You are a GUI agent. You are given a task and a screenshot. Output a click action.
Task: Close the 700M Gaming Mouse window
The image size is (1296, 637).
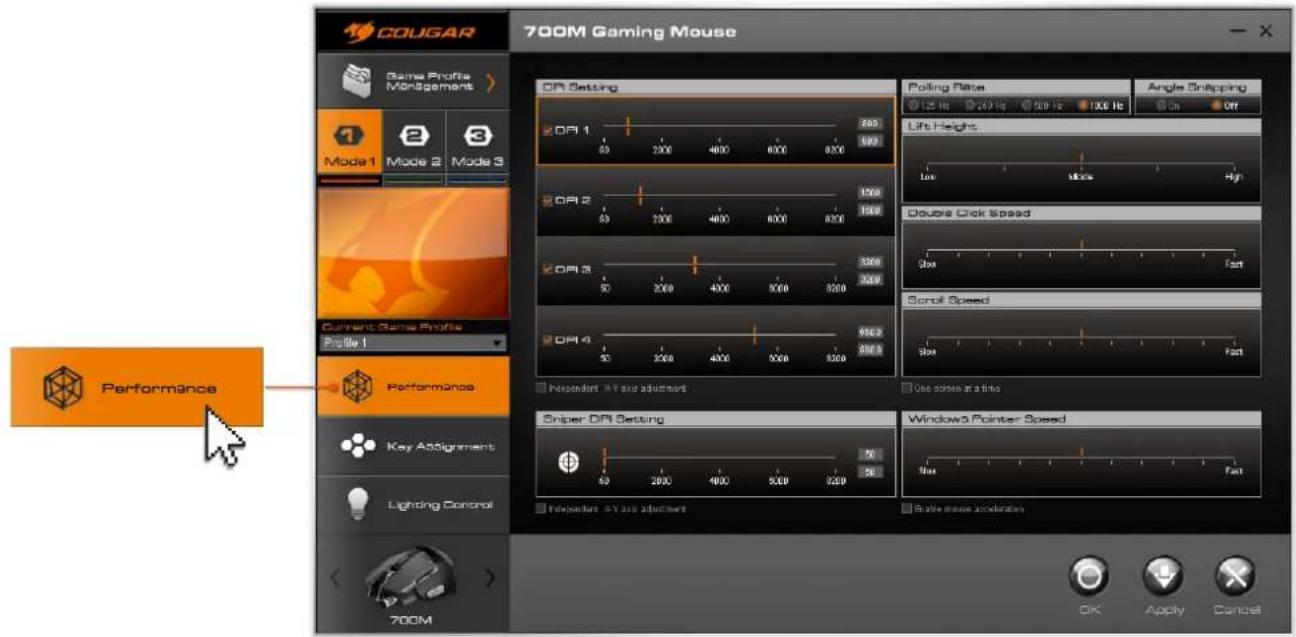[x=1265, y=32]
